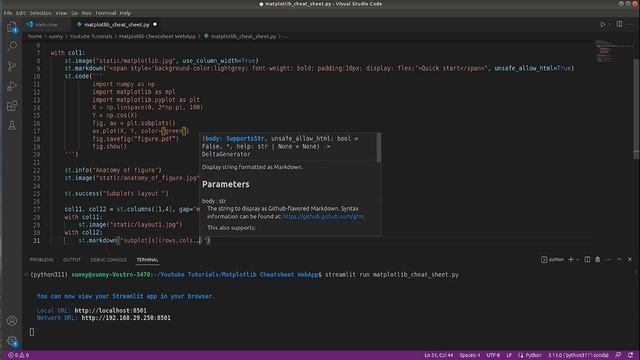Switch to the Output panel tab
The image size is (640, 360).
[71, 260]
